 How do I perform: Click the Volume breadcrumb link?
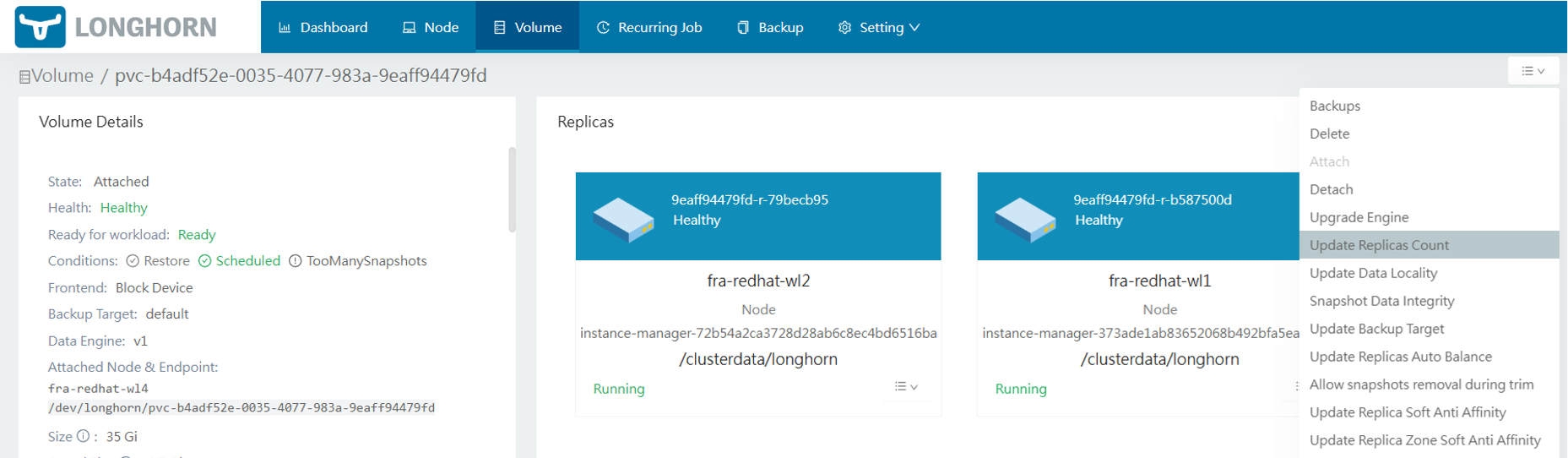(x=62, y=76)
